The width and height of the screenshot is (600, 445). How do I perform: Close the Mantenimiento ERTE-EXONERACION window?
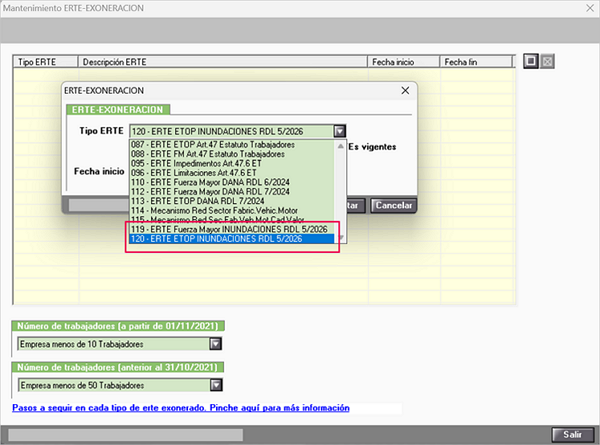click(x=590, y=8)
